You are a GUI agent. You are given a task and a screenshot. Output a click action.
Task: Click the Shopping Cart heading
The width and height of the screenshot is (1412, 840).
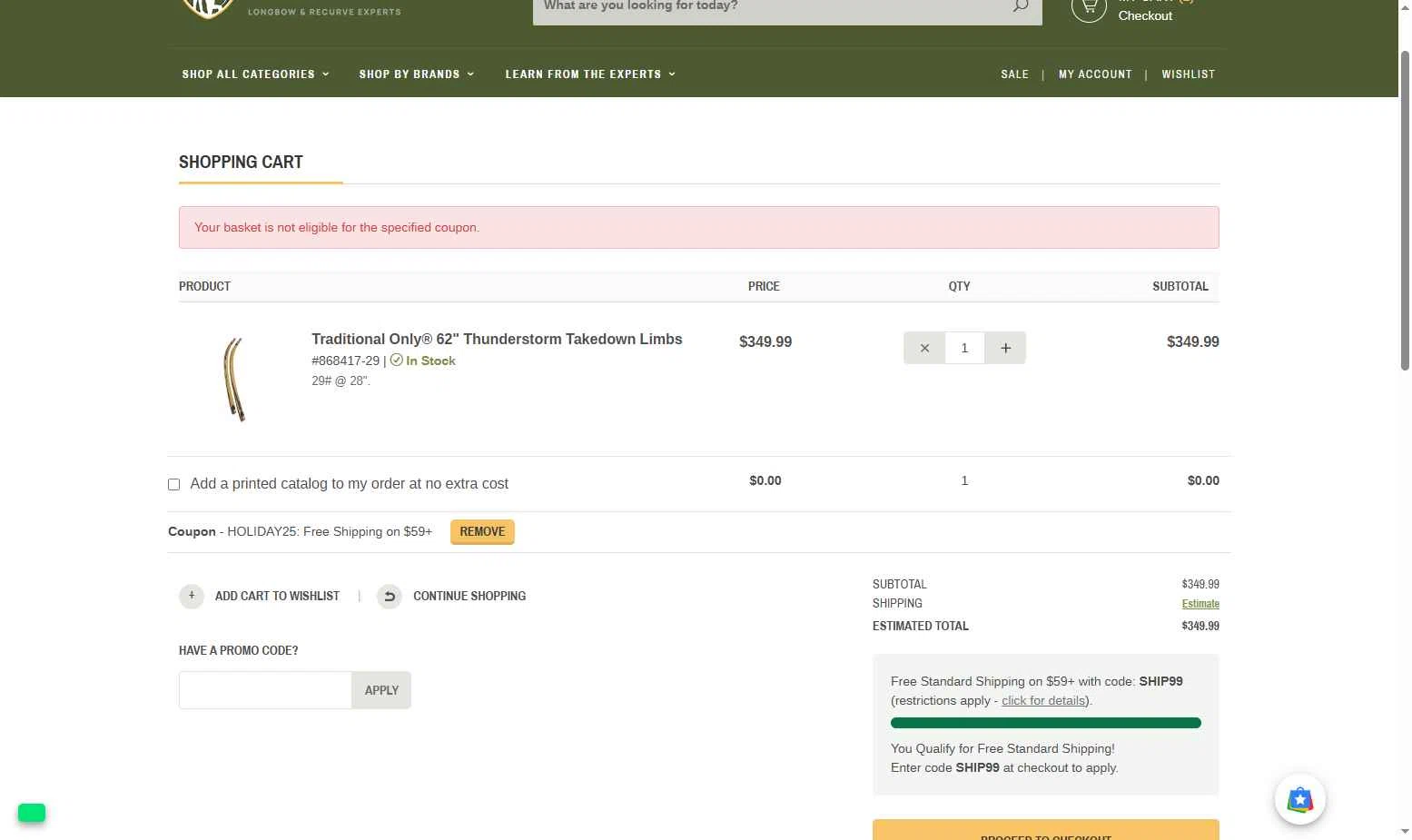point(241,162)
